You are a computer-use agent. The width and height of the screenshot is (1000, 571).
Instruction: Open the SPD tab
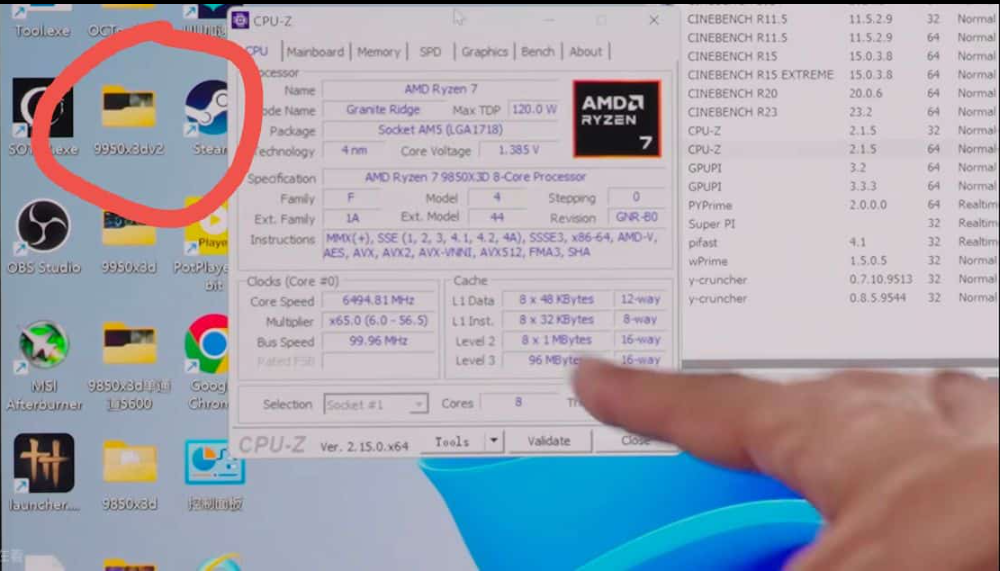click(x=430, y=52)
